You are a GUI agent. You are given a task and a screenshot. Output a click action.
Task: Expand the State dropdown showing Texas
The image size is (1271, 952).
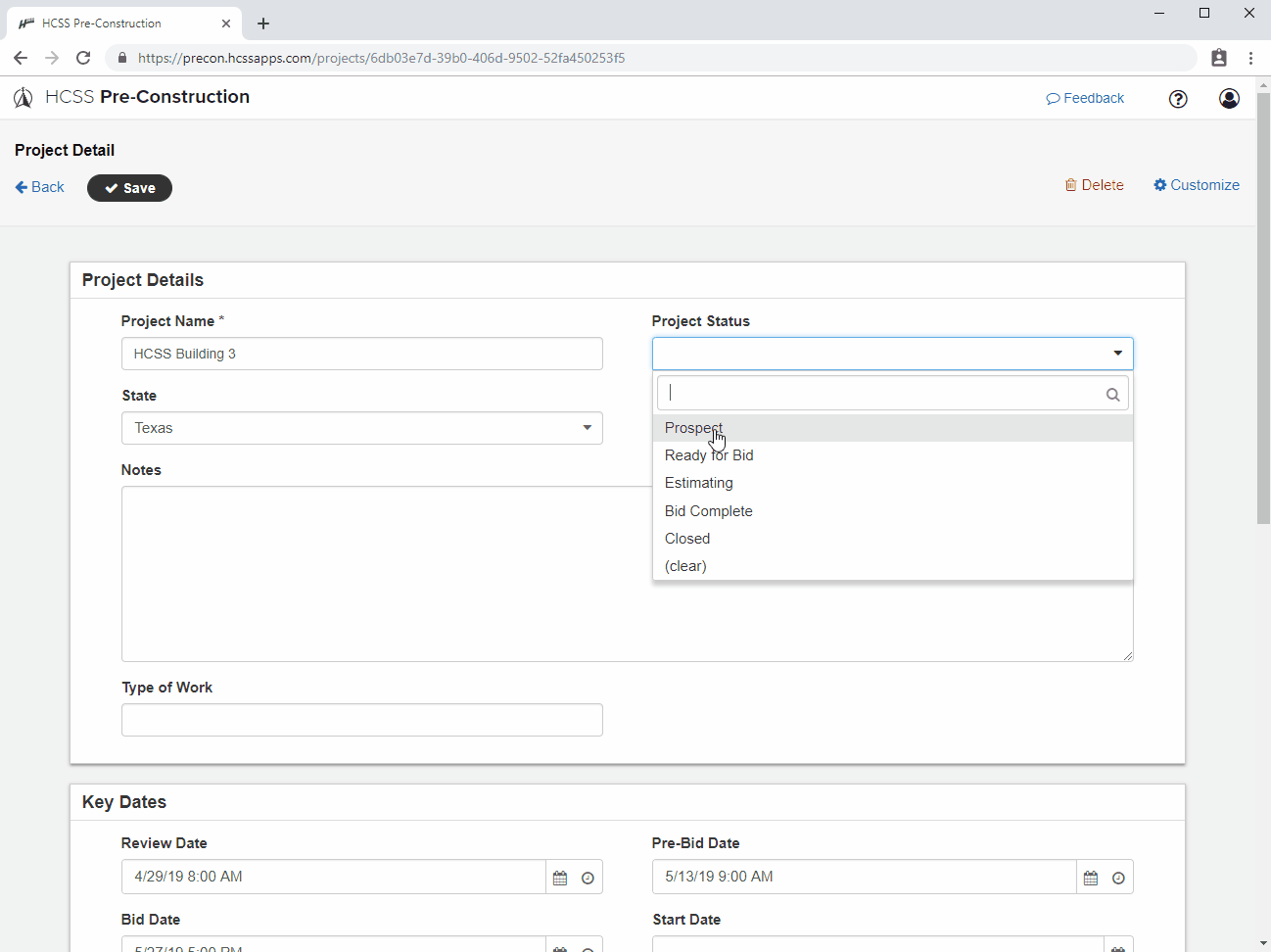[587, 428]
